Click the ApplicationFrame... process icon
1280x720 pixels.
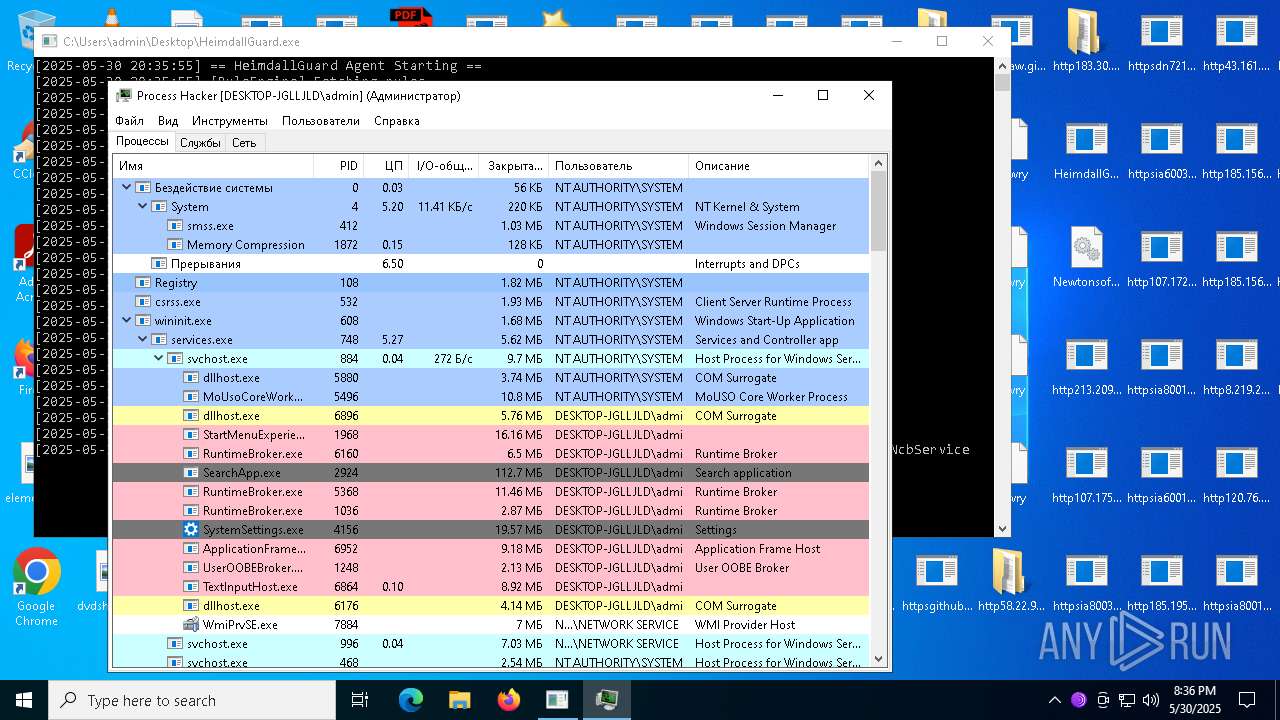pos(191,549)
